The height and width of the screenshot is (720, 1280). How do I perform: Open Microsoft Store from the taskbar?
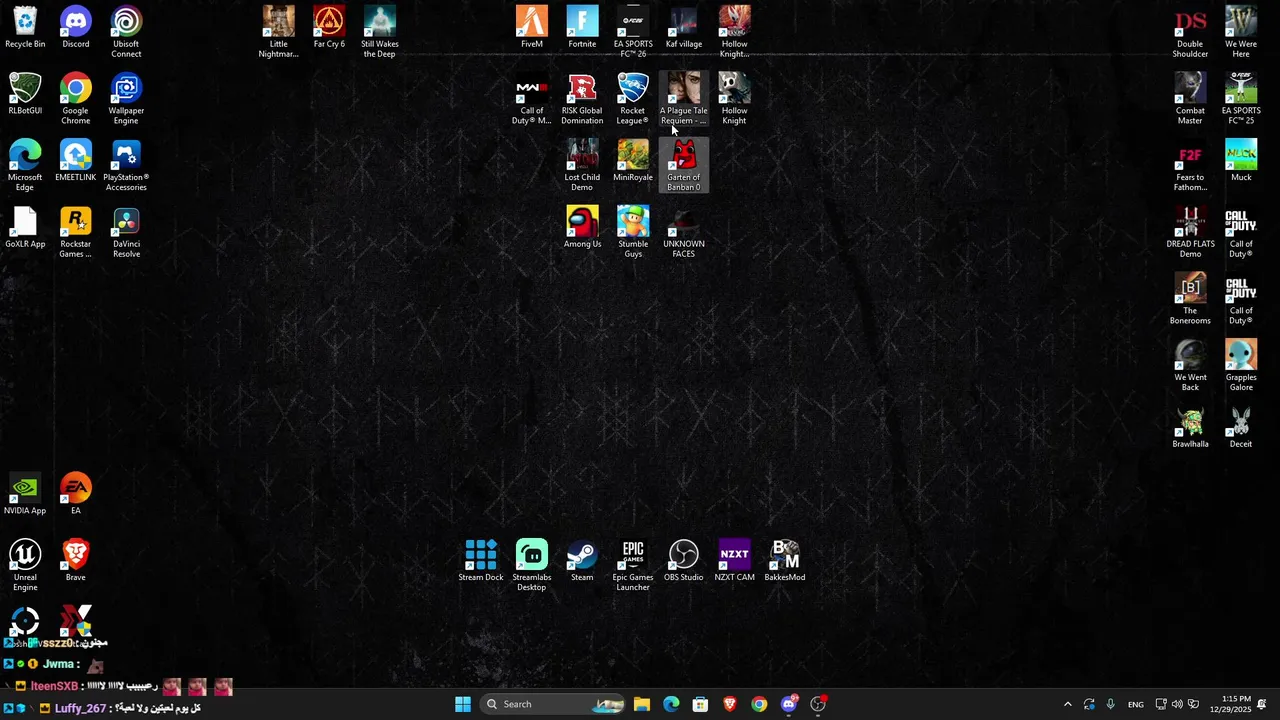pyautogui.click(x=700, y=704)
